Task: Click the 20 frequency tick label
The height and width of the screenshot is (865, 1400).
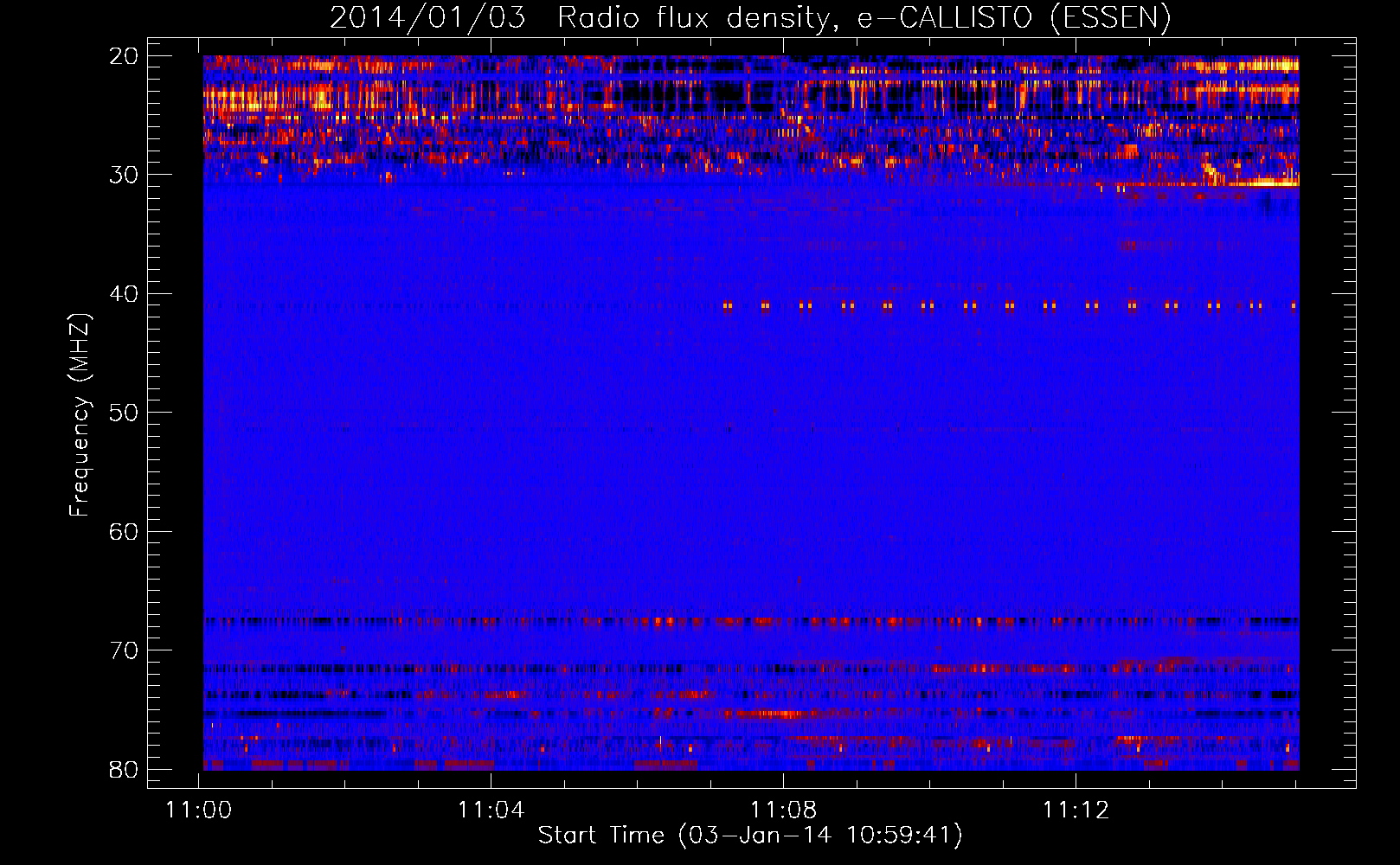Action: click(x=124, y=56)
